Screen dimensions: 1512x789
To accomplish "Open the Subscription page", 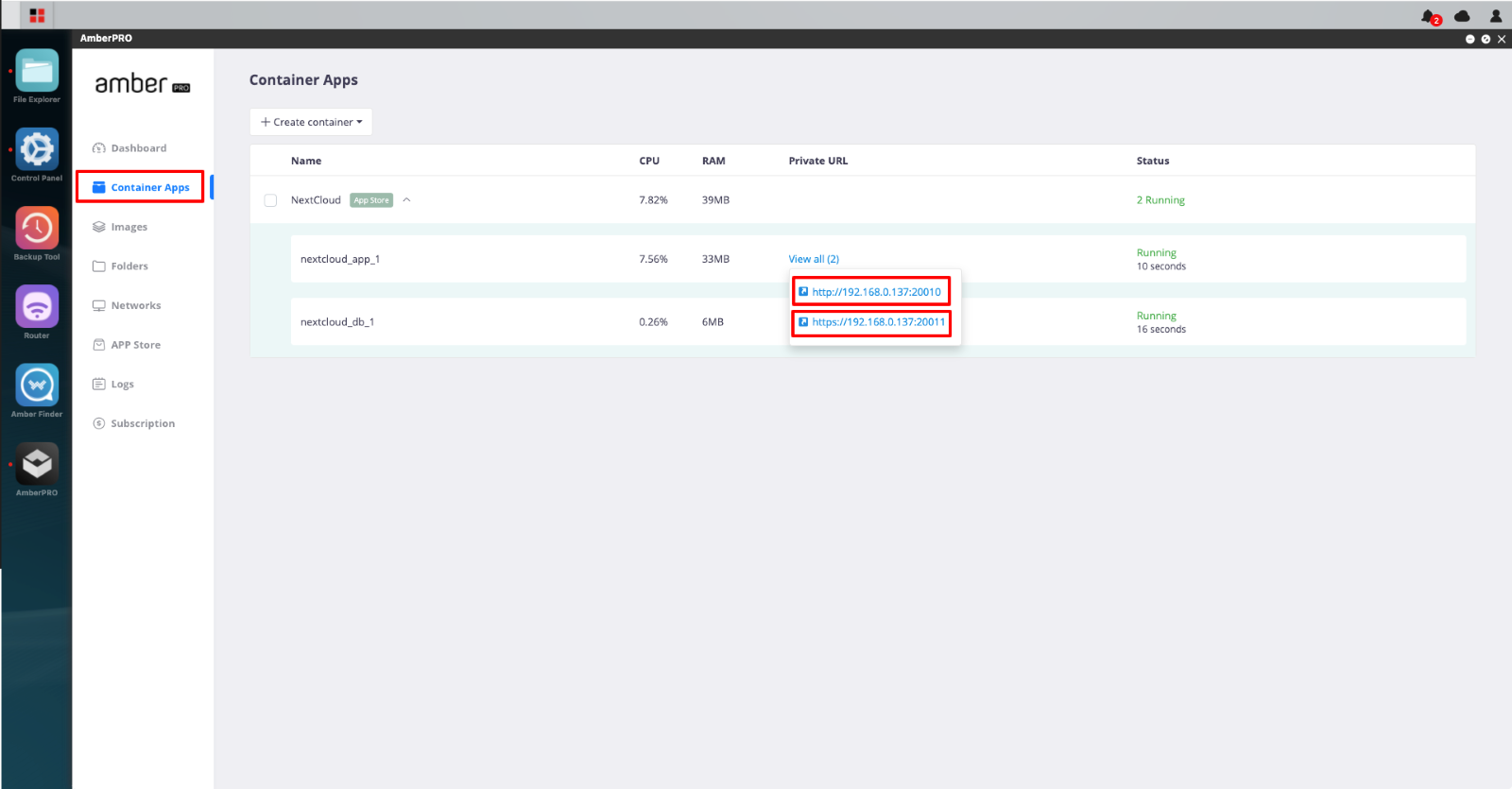I will pyautogui.click(x=143, y=423).
